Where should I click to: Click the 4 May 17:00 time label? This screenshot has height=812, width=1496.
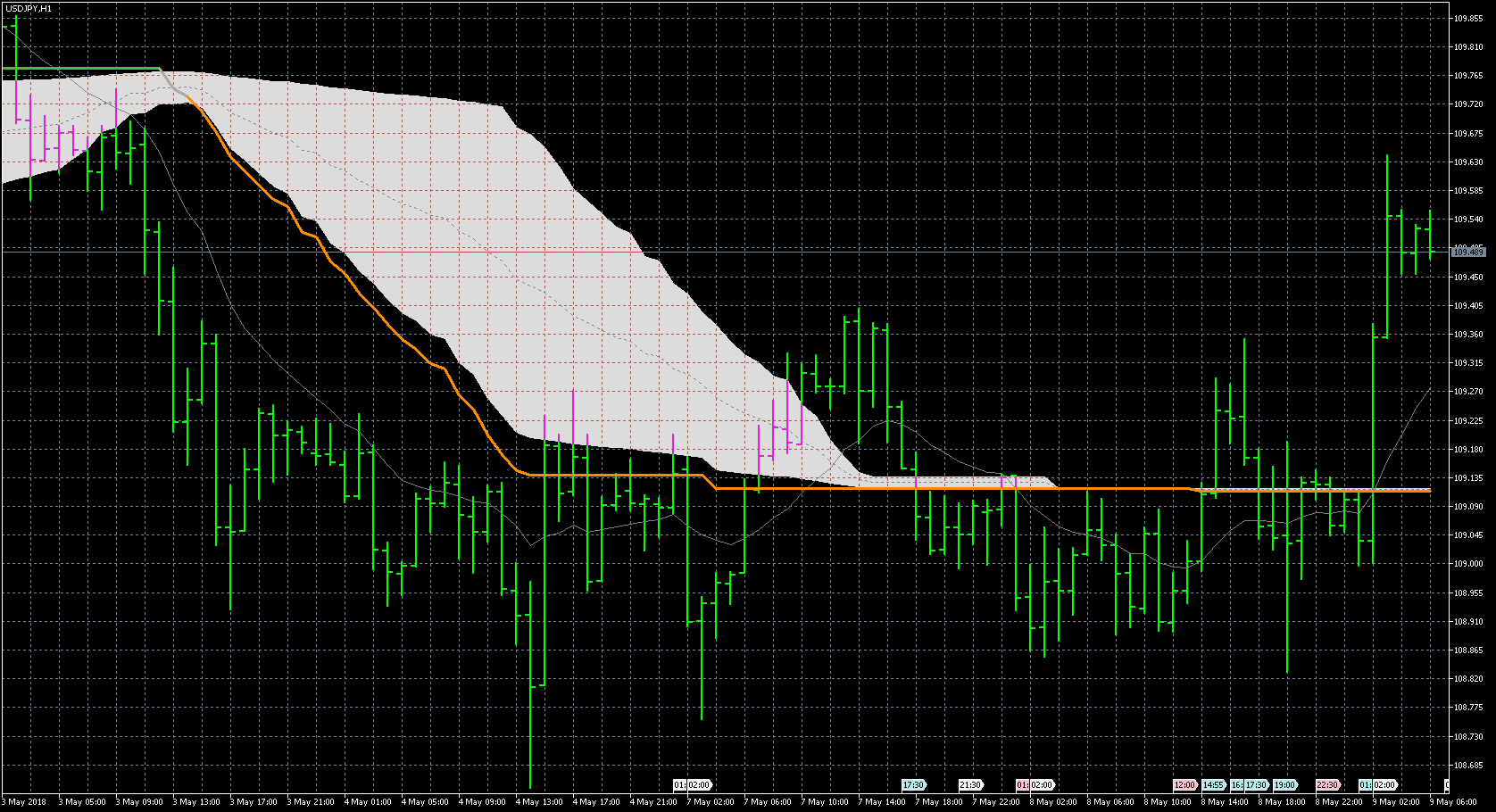[596, 802]
